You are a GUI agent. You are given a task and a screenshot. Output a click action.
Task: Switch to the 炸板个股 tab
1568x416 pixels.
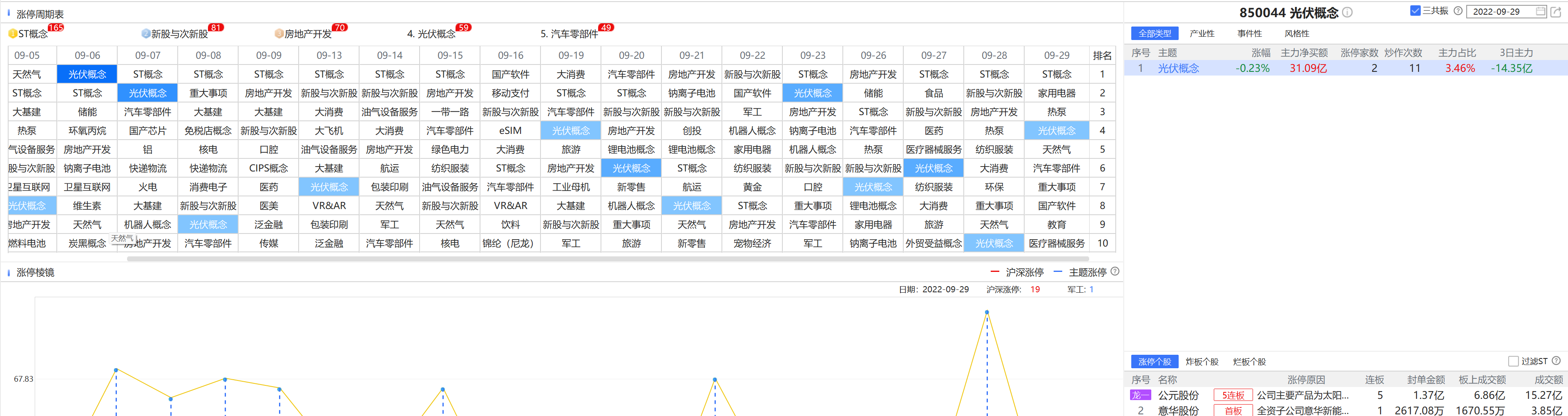click(1202, 361)
